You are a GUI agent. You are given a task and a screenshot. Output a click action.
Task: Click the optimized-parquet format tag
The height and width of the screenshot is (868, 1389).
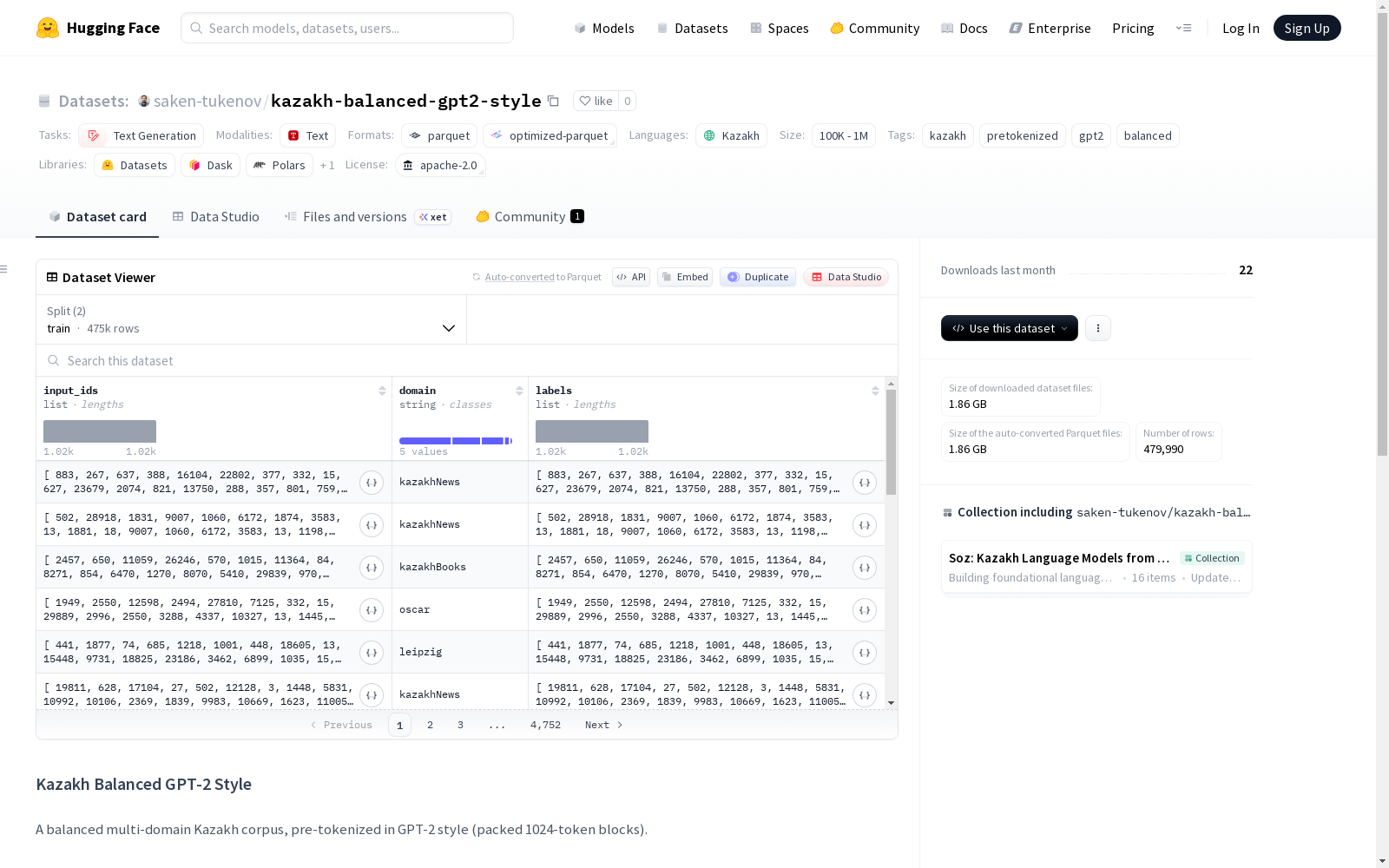tap(550, 135)
